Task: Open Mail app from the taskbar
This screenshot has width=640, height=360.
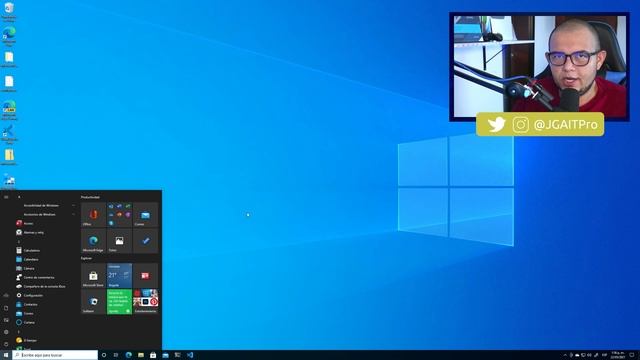Action: [165, 355]
